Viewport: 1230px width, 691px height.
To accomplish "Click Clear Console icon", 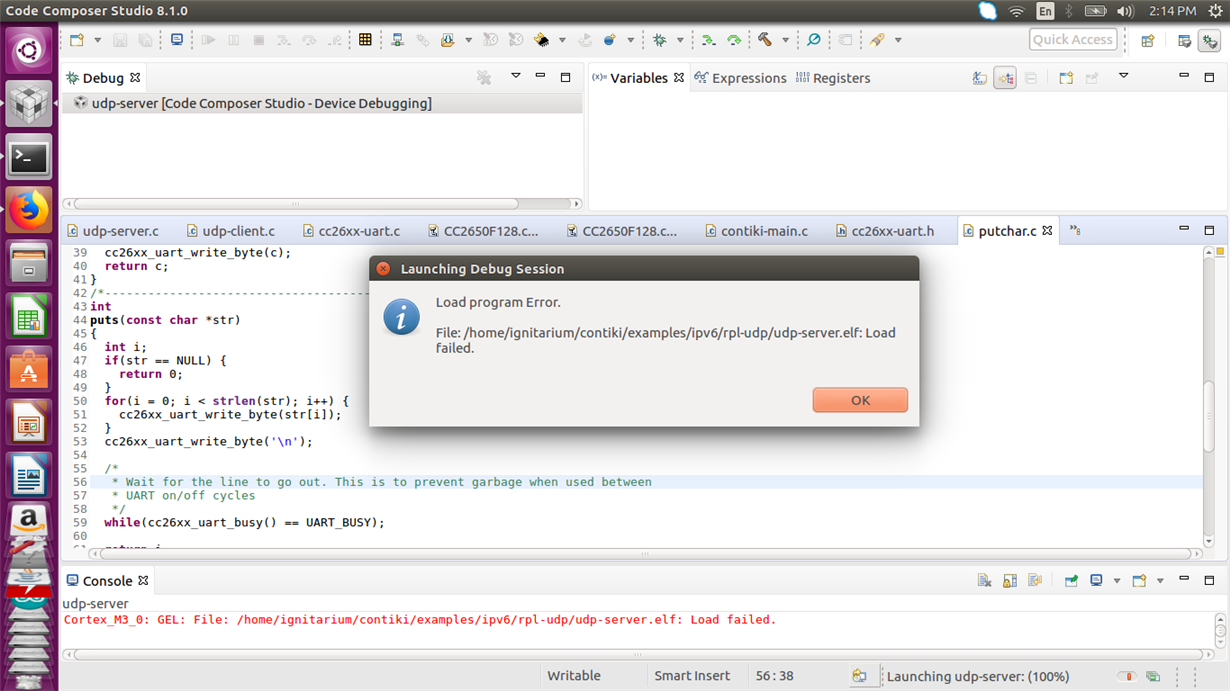I will [984, 580].
